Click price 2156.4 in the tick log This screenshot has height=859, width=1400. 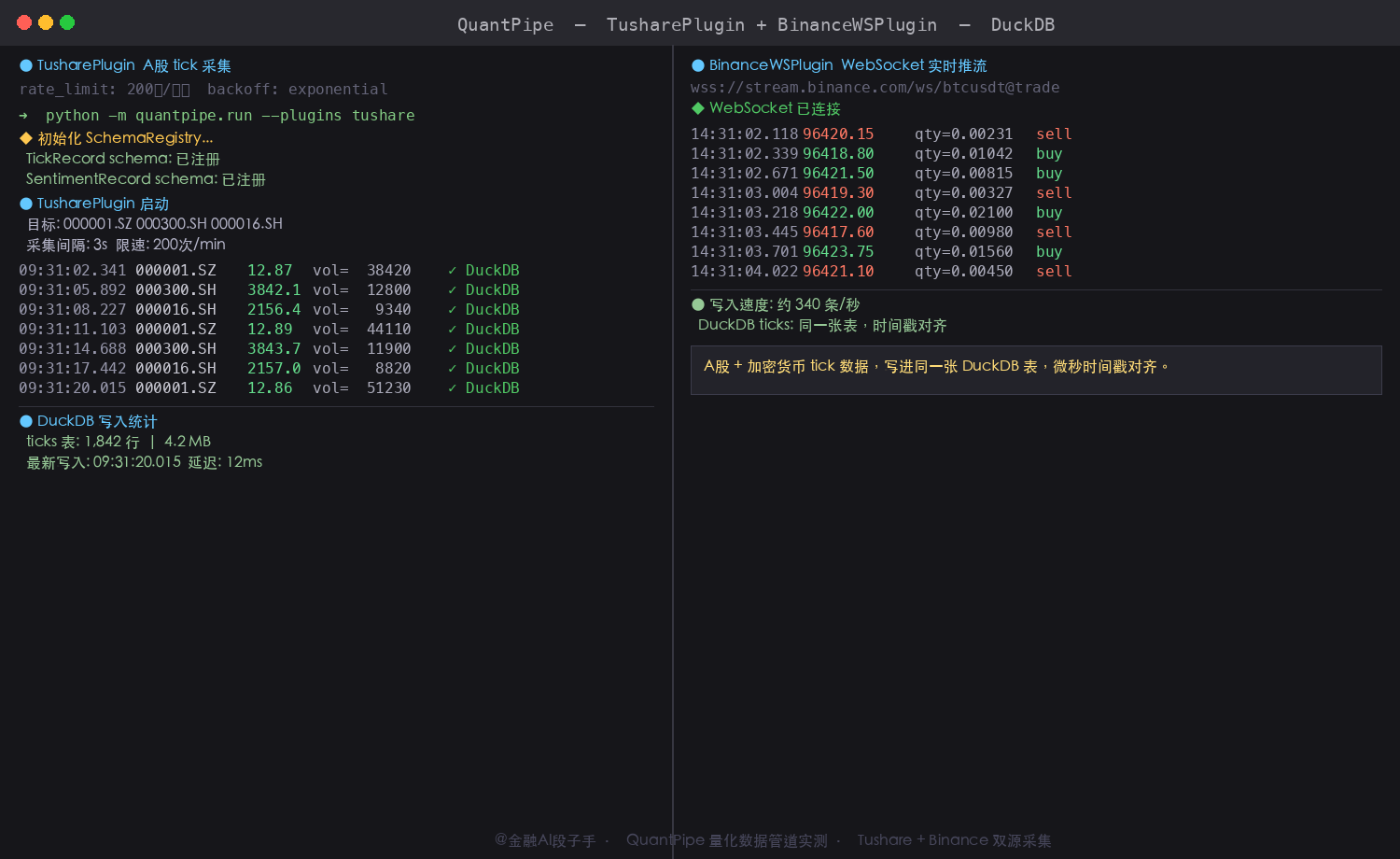click(274, 310)
